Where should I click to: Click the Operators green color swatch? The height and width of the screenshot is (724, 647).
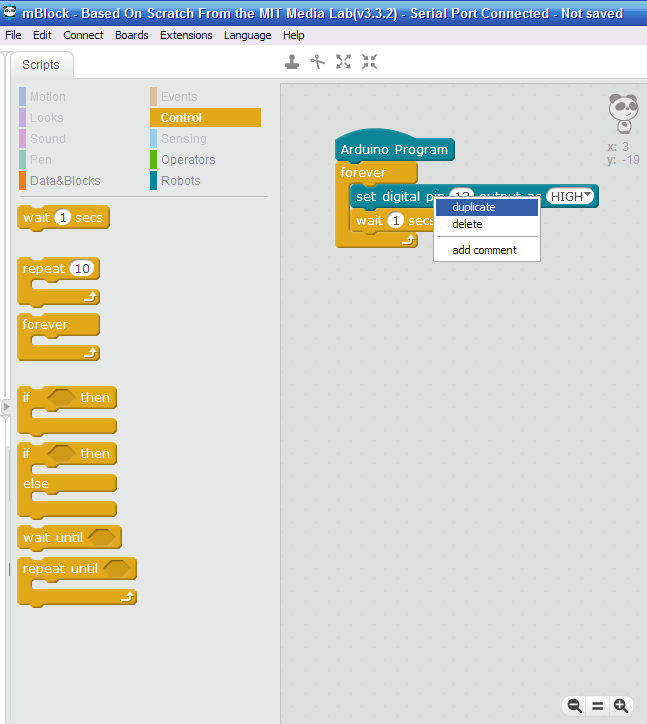pyautogui.click(x=153, y=160)
